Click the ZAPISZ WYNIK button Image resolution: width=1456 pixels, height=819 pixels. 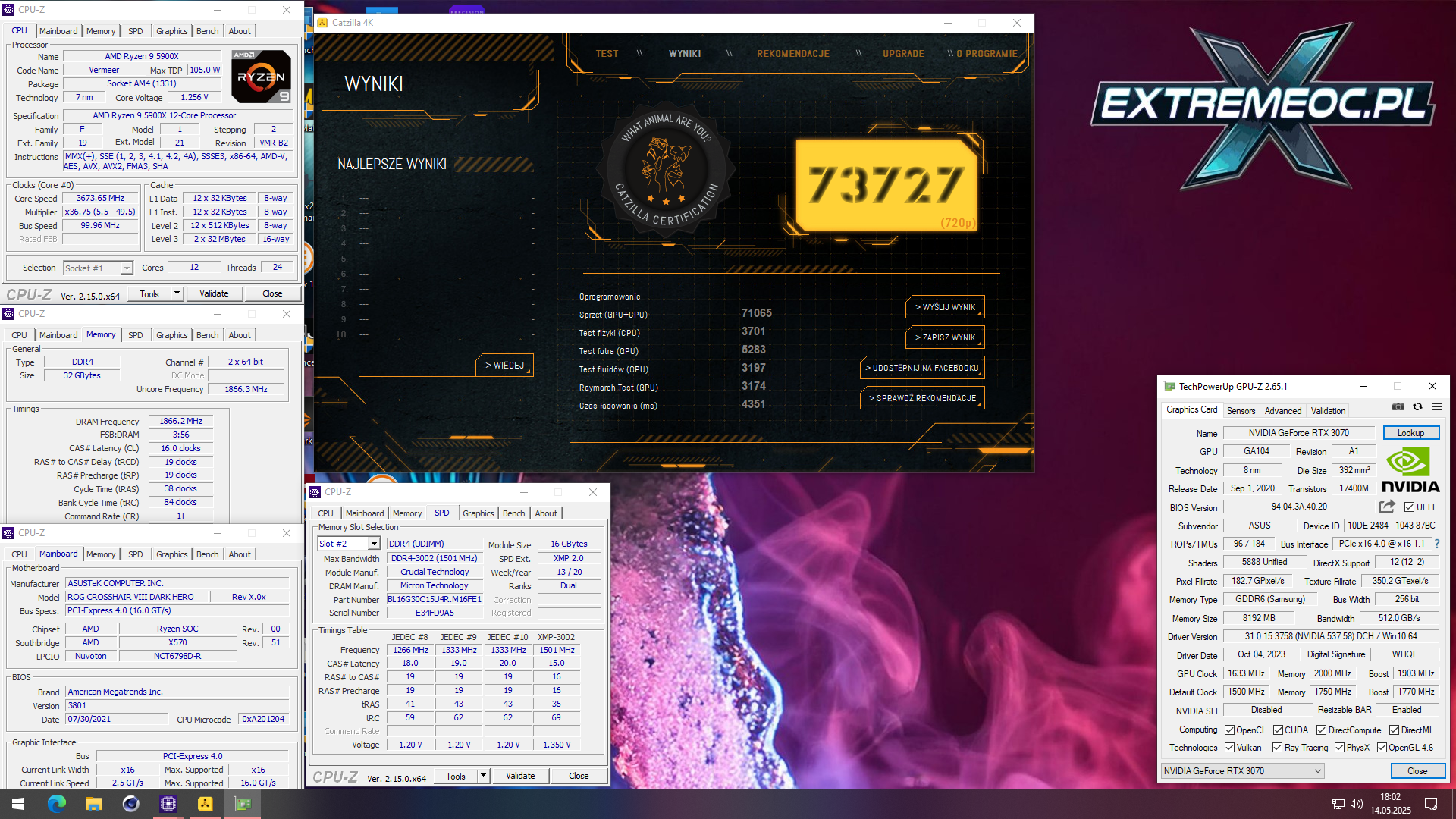tap(945, 337)
